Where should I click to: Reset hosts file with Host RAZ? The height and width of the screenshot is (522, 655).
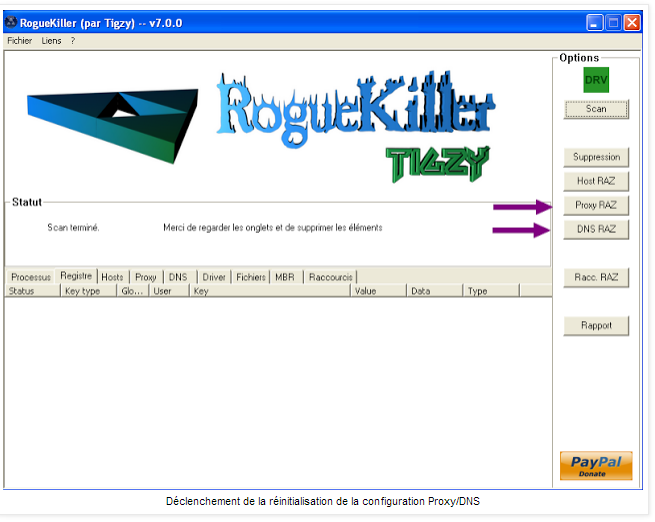click(x=596, y=181)
